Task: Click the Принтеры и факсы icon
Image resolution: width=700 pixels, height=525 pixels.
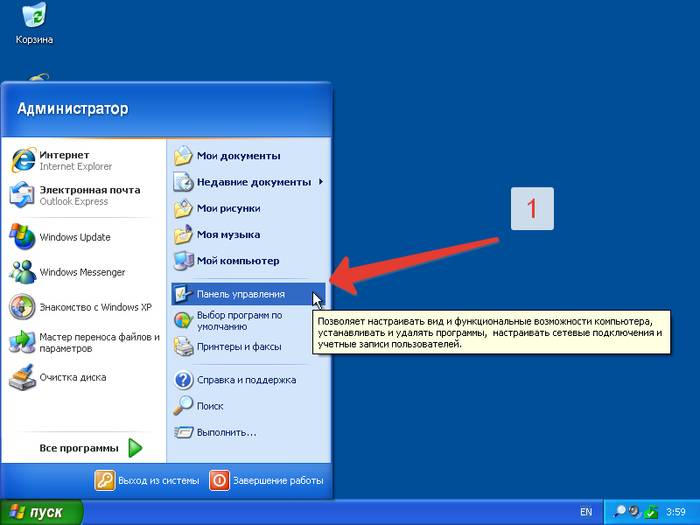Action: (x=183, y=347)
